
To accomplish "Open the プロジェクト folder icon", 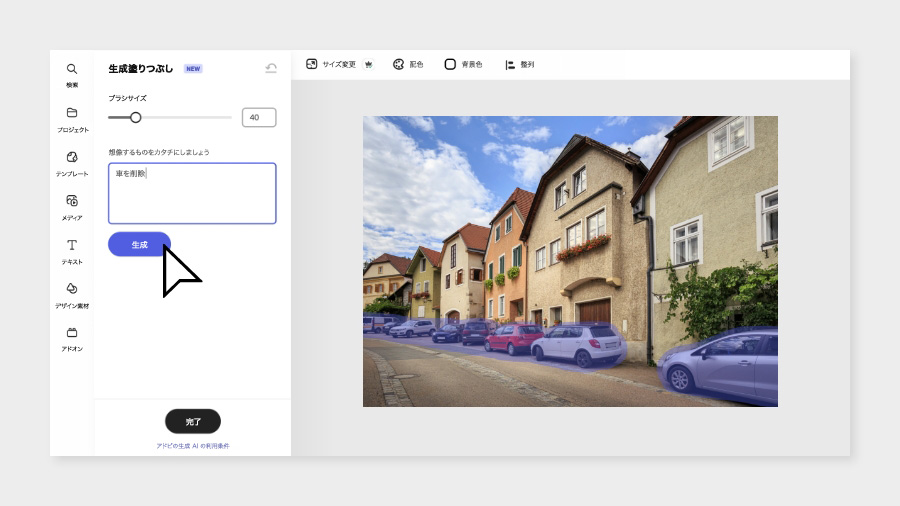I will tap(72, 112).
